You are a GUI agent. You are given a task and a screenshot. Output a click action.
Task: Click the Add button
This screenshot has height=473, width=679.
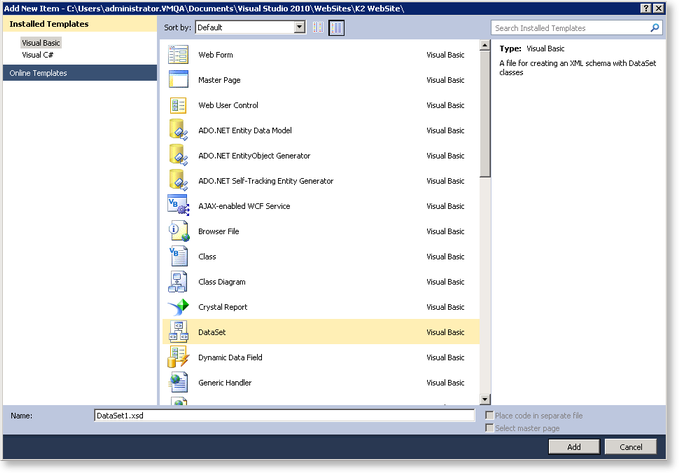574,447
